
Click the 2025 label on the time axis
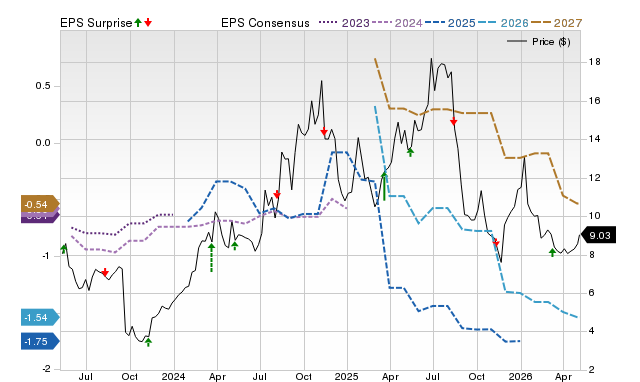347,376
